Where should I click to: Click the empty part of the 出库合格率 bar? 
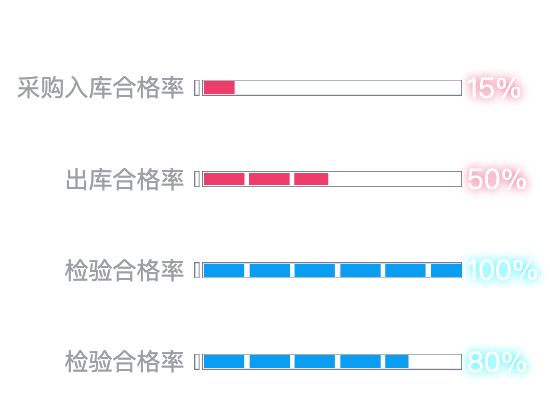point(395,179)
